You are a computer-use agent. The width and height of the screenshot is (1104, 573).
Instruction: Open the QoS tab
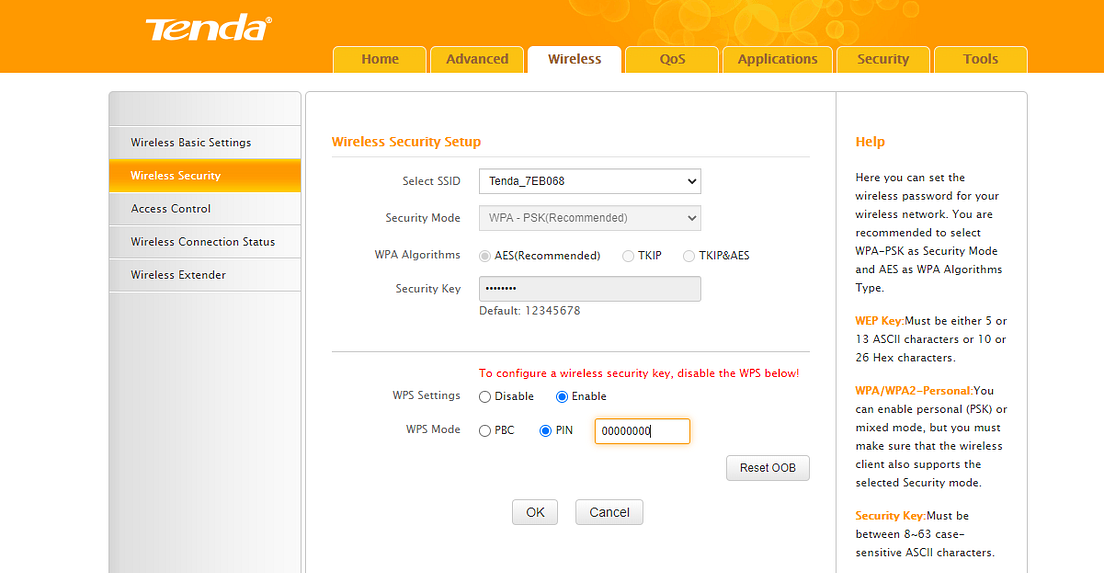point(672,59)
